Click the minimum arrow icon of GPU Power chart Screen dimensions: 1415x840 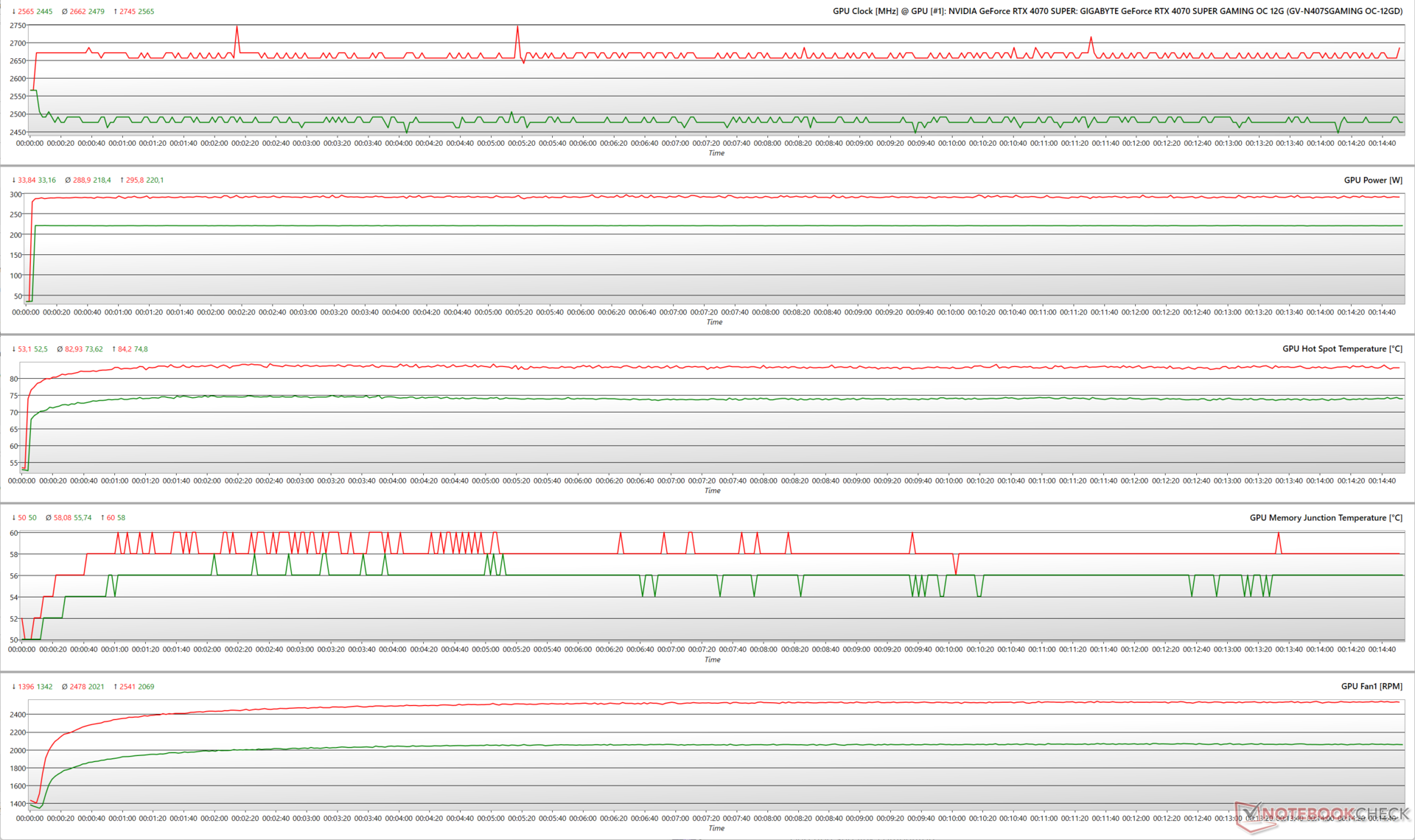click(14, 181)
